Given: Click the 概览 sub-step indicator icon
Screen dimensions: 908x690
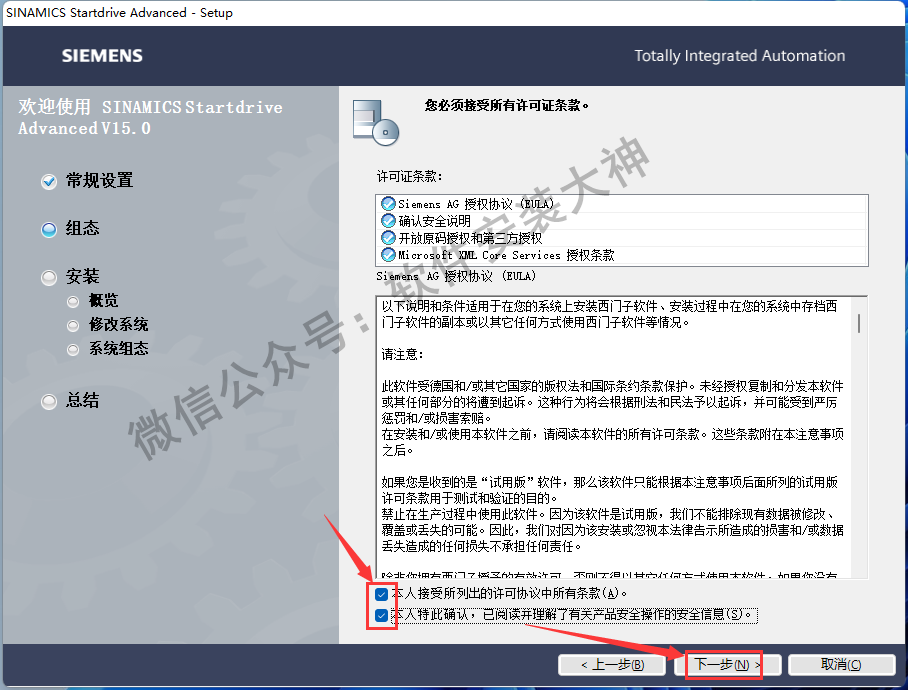Looking at the screenshot, I should [73, 302].
